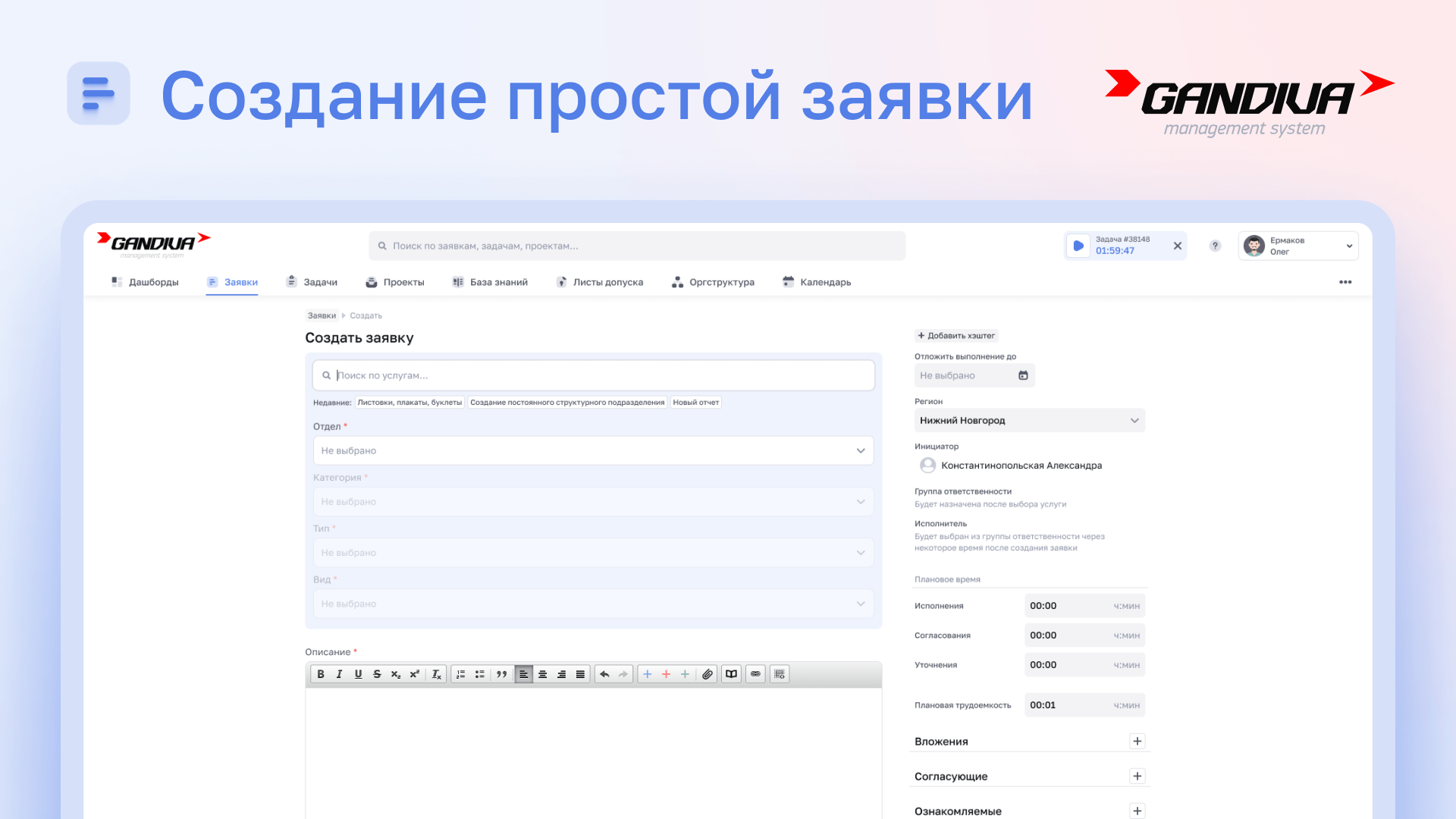Click the Плановая трудоемкость time field
The width and height of the screenshot is (1456, 819).
click(1084, 705)
